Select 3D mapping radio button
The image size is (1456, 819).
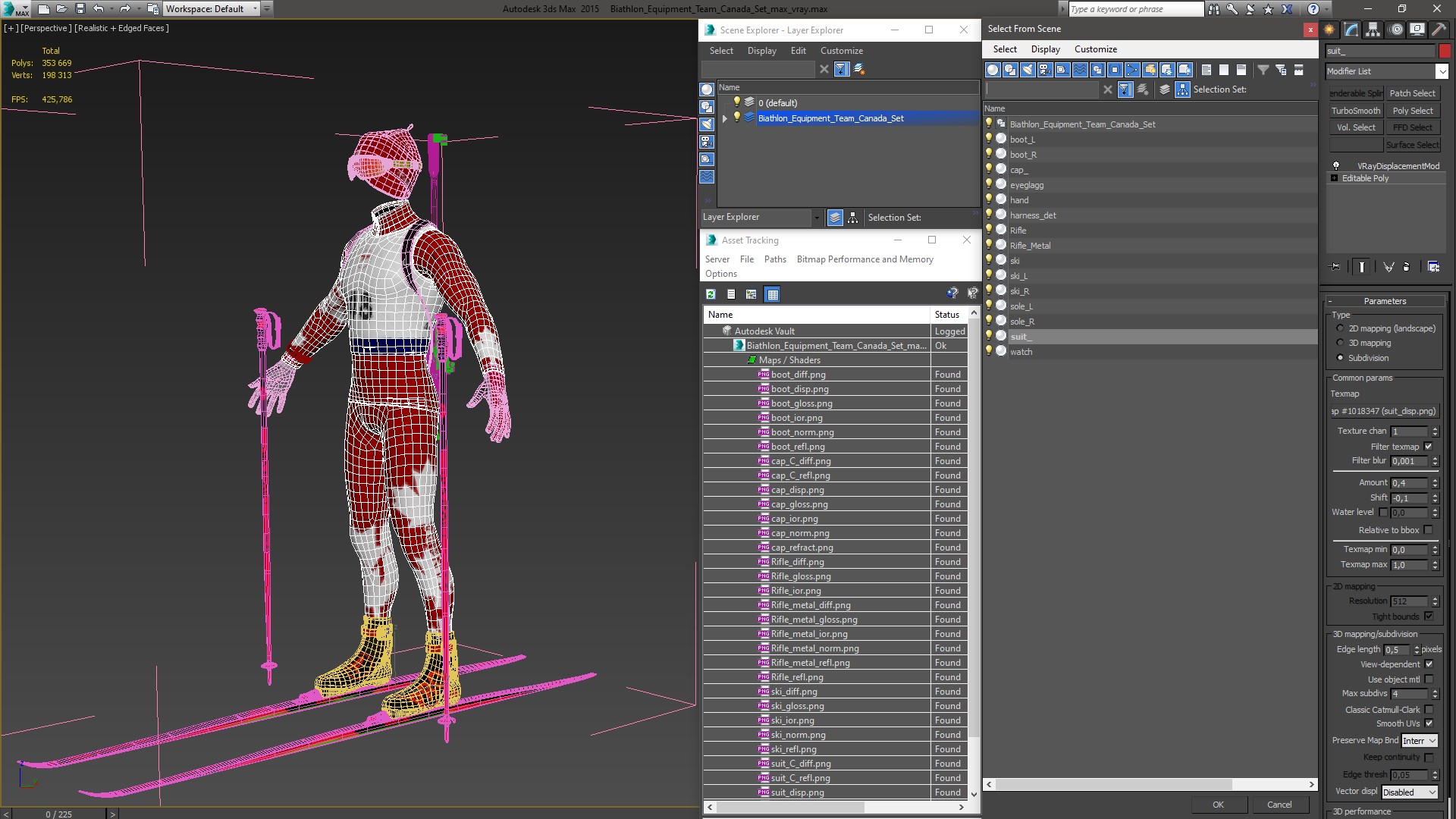[x=1340, y=343]
